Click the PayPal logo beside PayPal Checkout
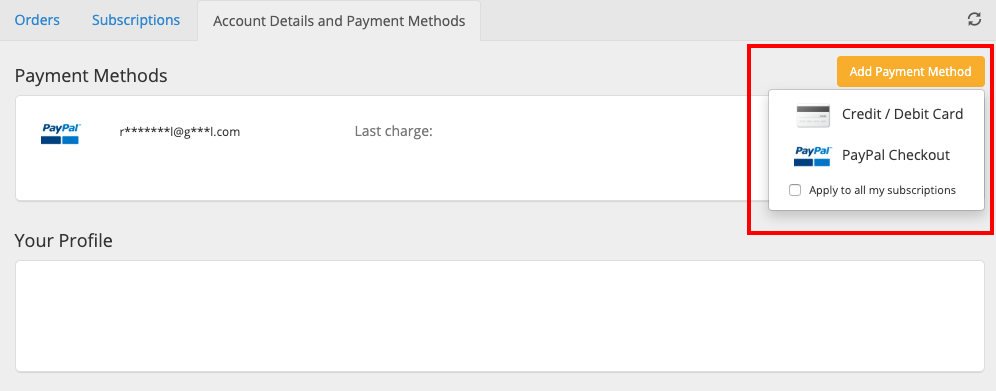 click(812, 156)
